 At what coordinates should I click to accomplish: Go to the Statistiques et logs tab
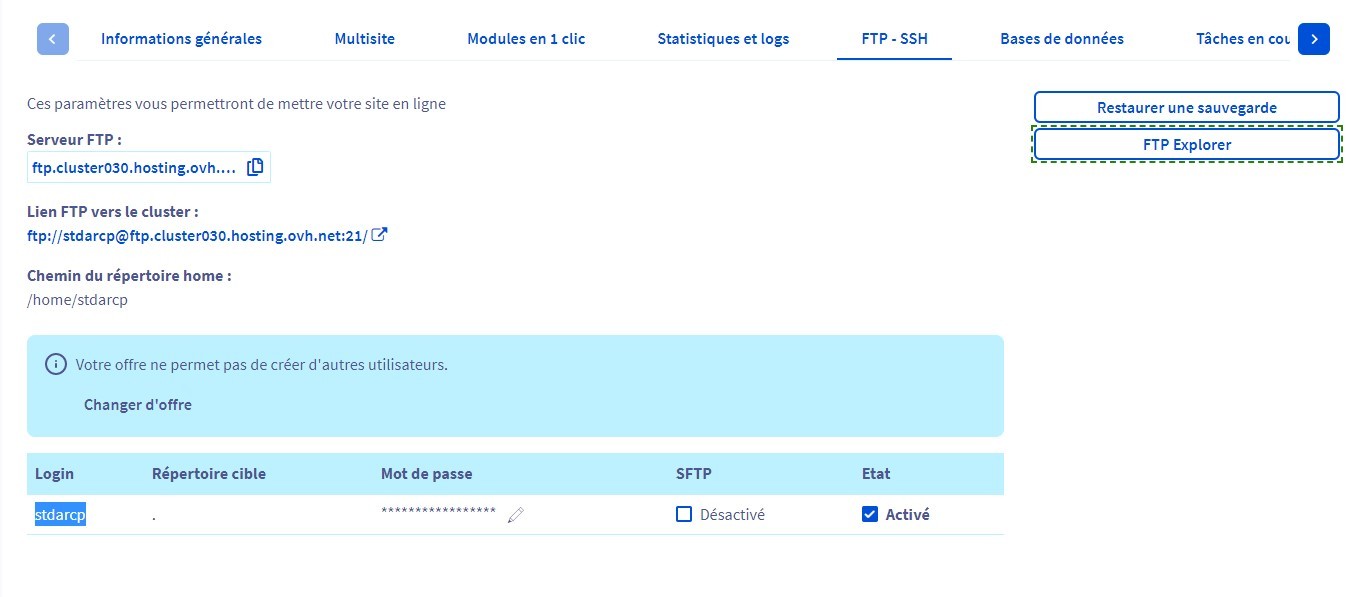(x=723, y=39)
